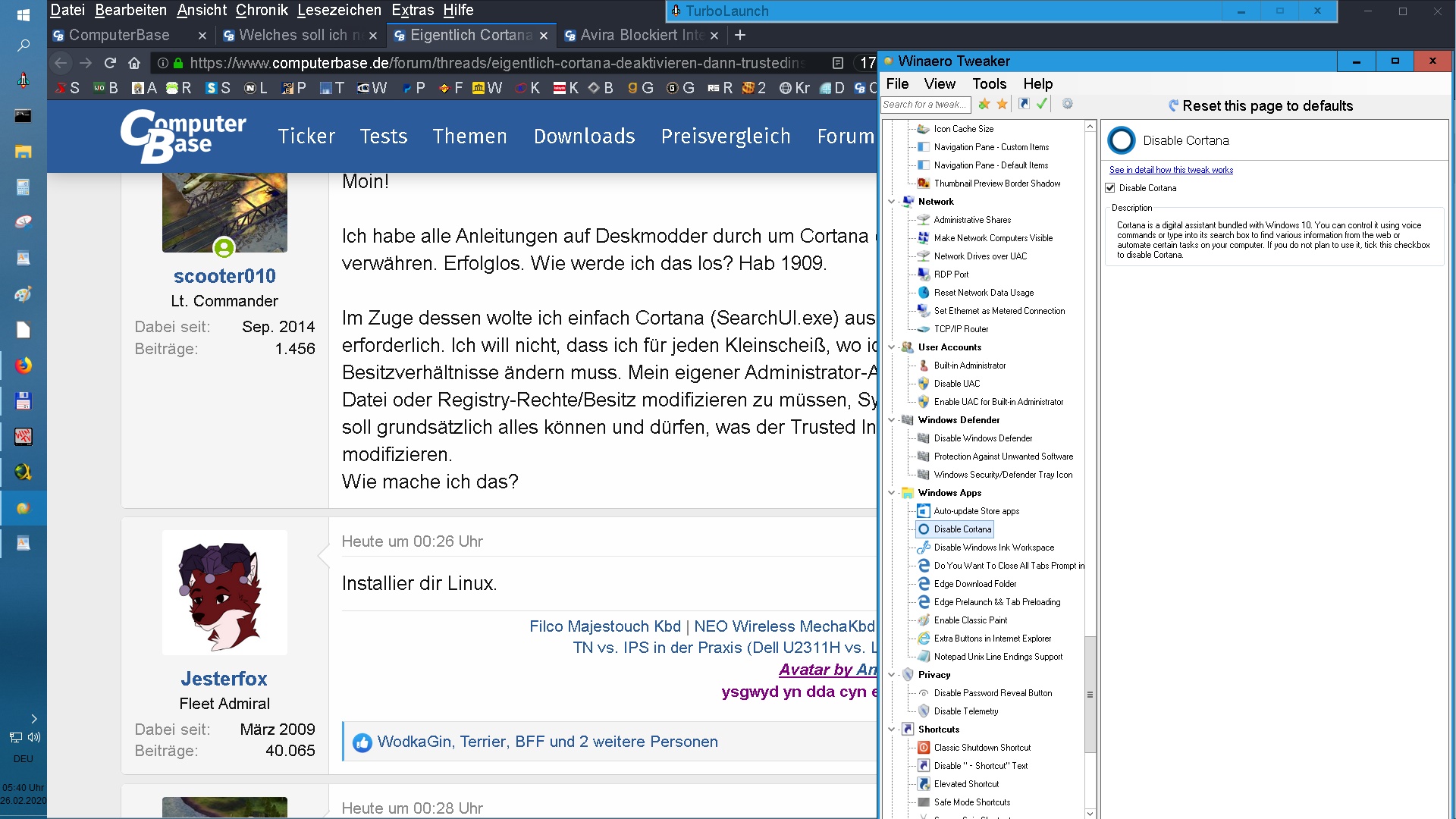
Task: Click the Search for a tweak field
Action: (925, 105)
